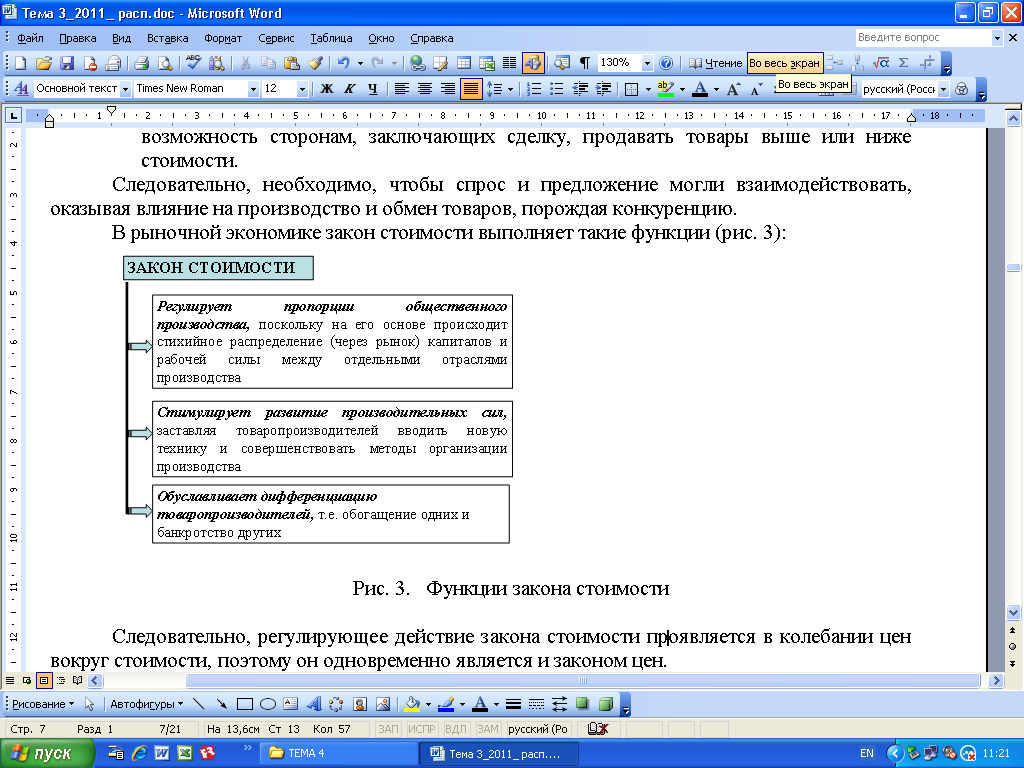Click the пуск Start button
This screenshot has height=768, width=1024.
click(x=46, y=753)
